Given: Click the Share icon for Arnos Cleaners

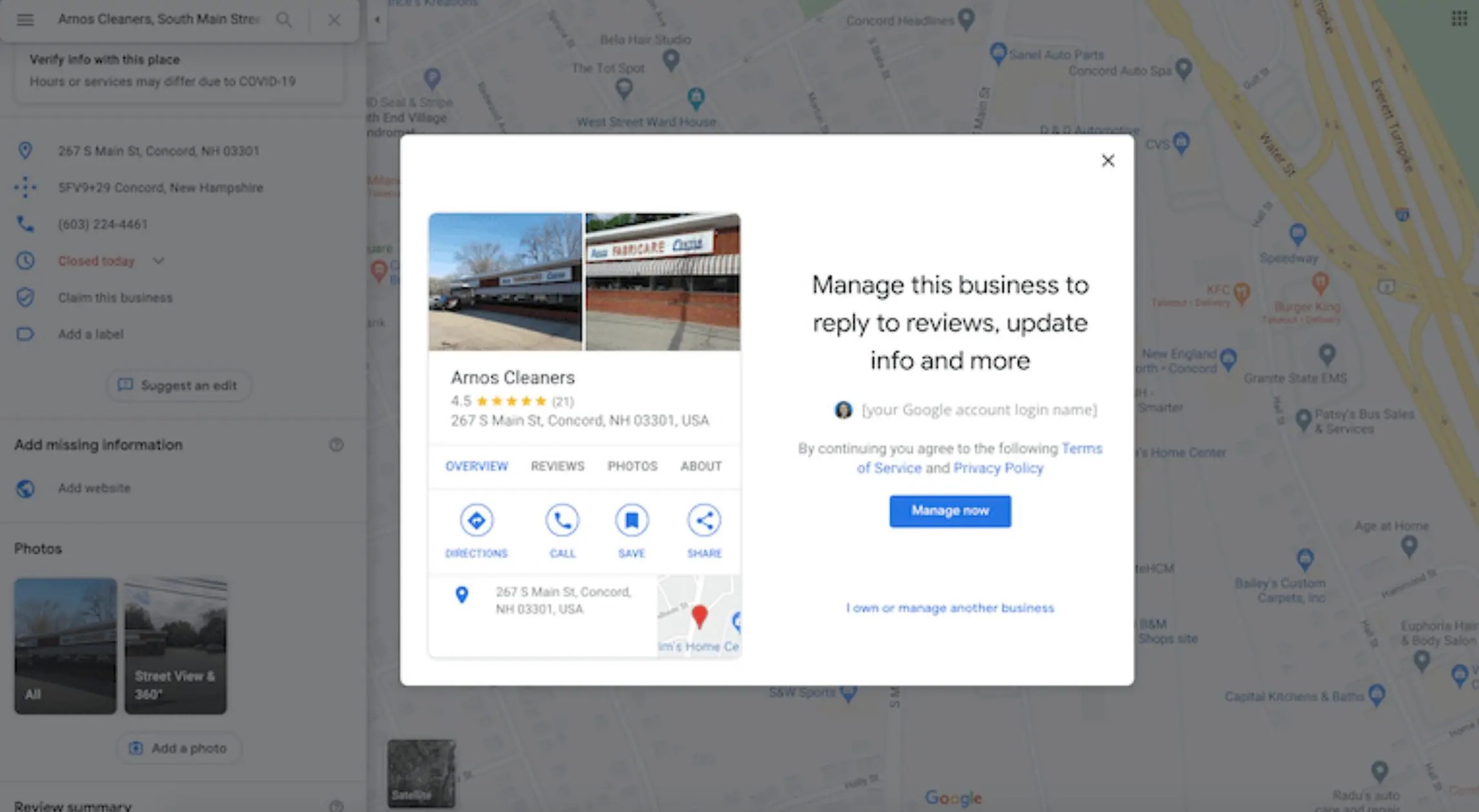Looking at the screenshot, I should pyautogui.click(x=704, y=519).
